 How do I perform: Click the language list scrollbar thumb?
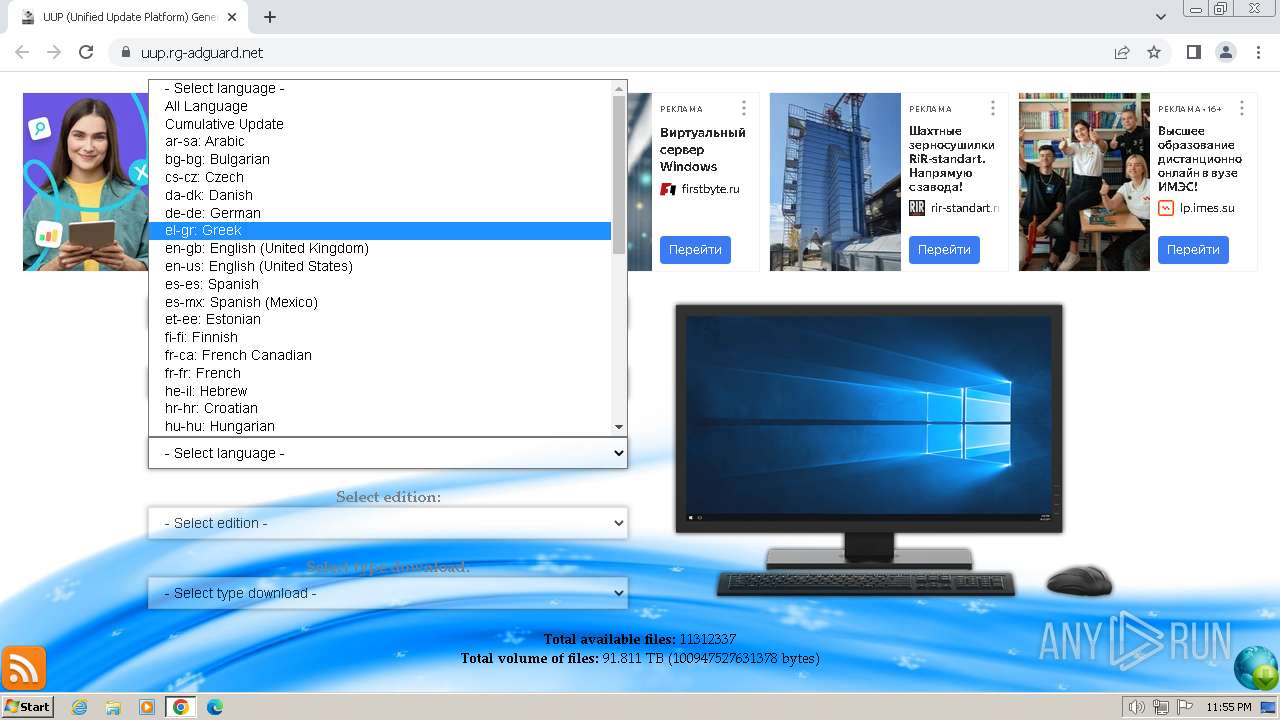click(x=619, y=175)
